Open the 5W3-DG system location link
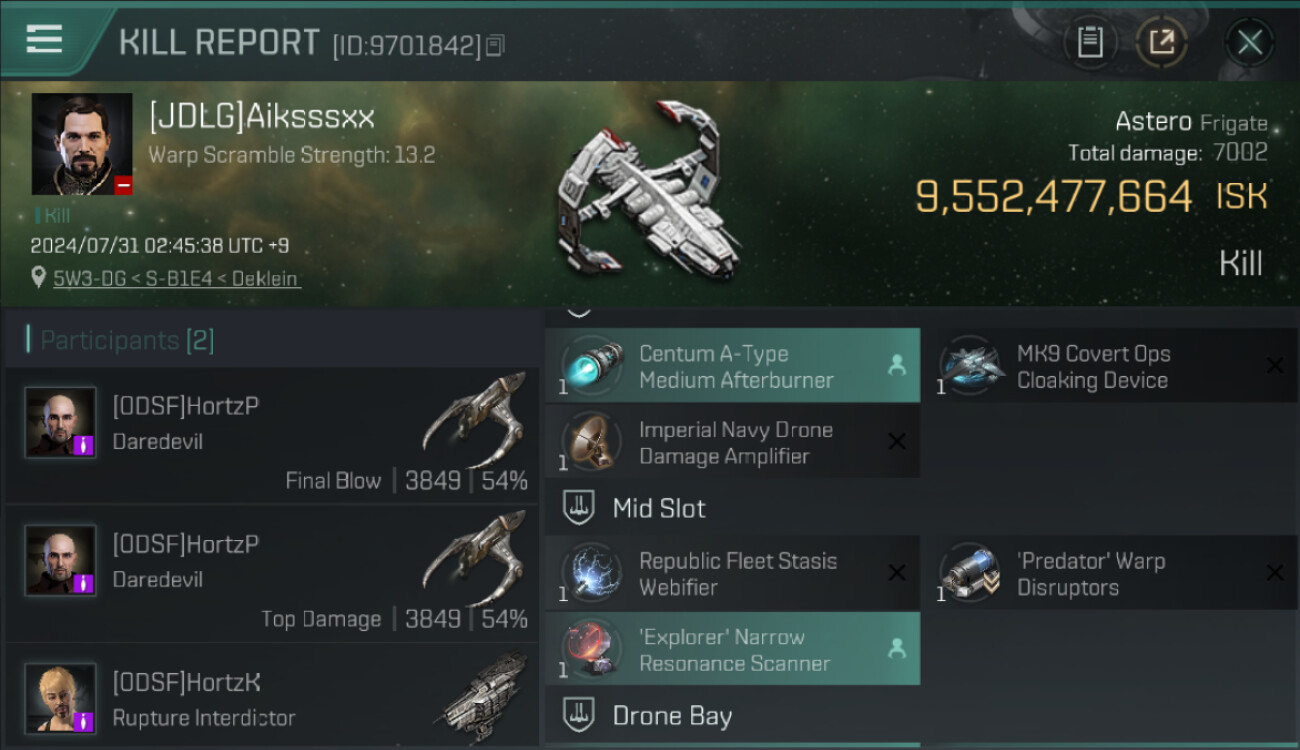Viewport: 1300px width, 750px height. [x=86, y=279]
